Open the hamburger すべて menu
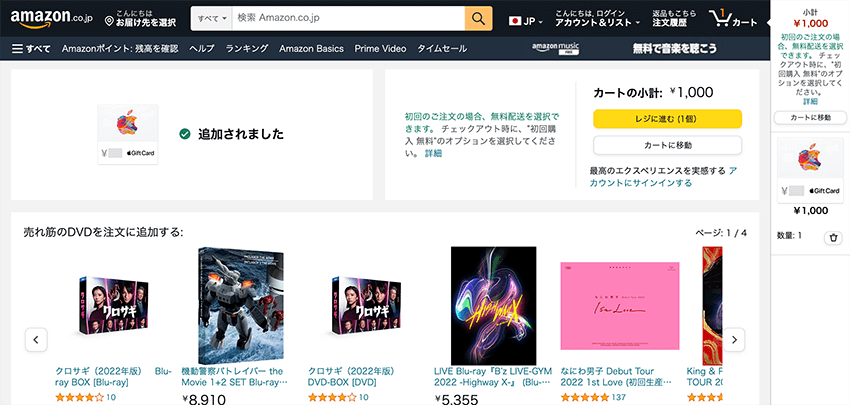Screen dimensions: 850x405 coord(31,49)
